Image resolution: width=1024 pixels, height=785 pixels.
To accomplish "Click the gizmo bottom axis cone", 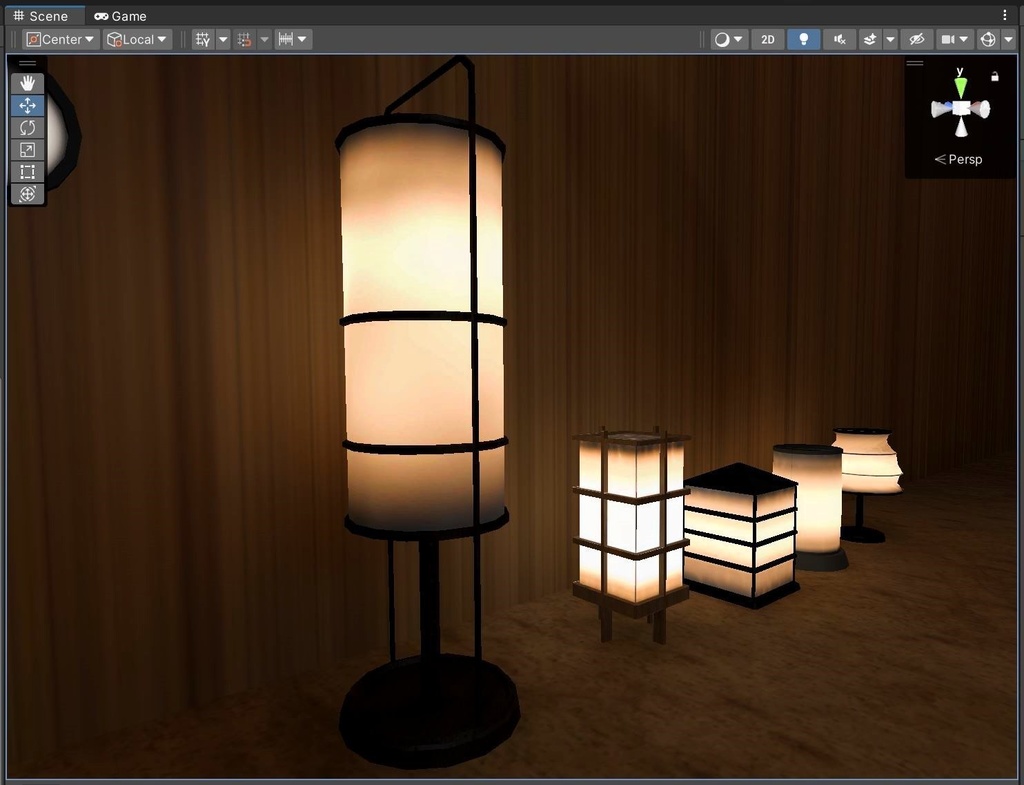I will click(x=961, y=128).
